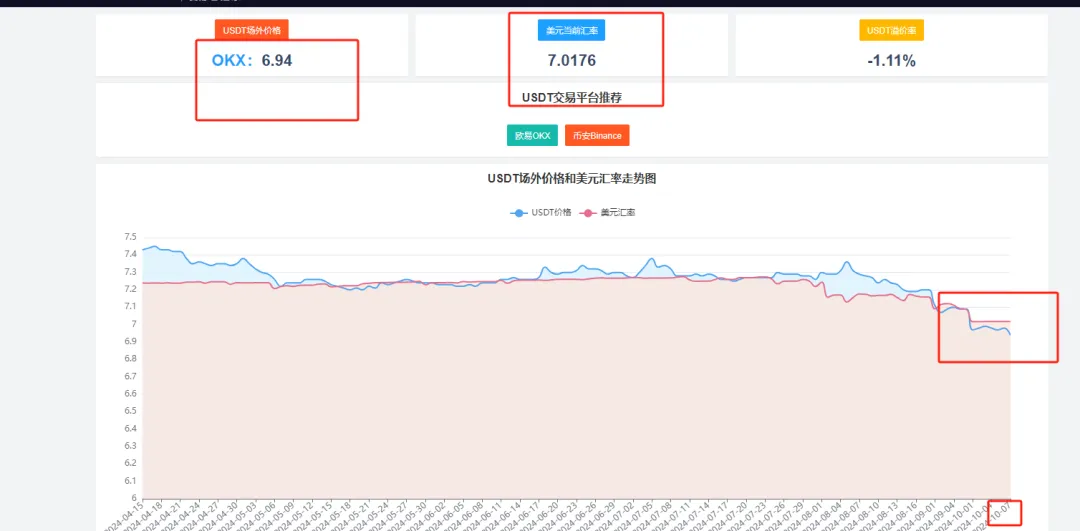
Task: Click the USDT交易平台推荐 heading
Action: pyautogui.click(x=572, y=98)
